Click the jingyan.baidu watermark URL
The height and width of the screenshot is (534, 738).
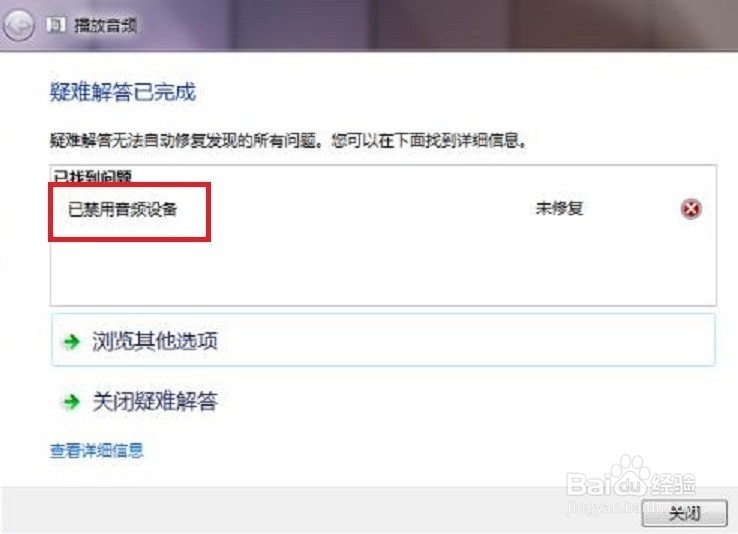click(612, 508)
